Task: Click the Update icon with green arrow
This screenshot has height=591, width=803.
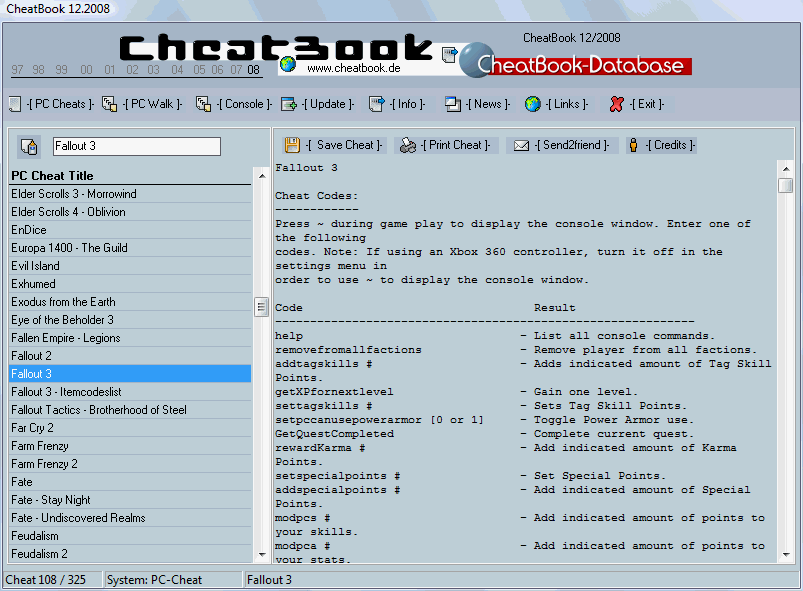Action: click(x=289, y=104)
